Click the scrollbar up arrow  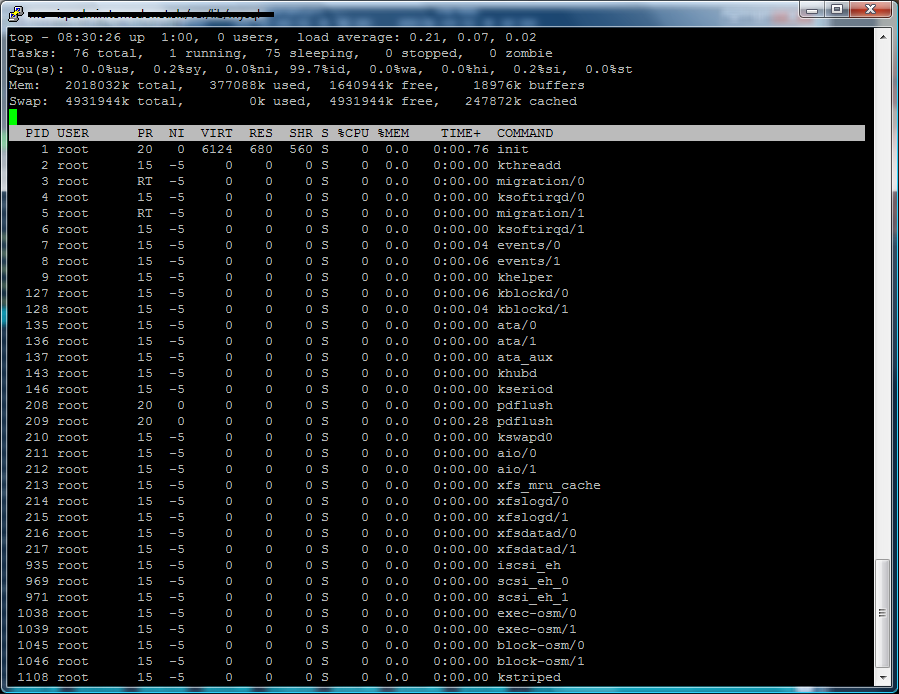pos(883,37)
